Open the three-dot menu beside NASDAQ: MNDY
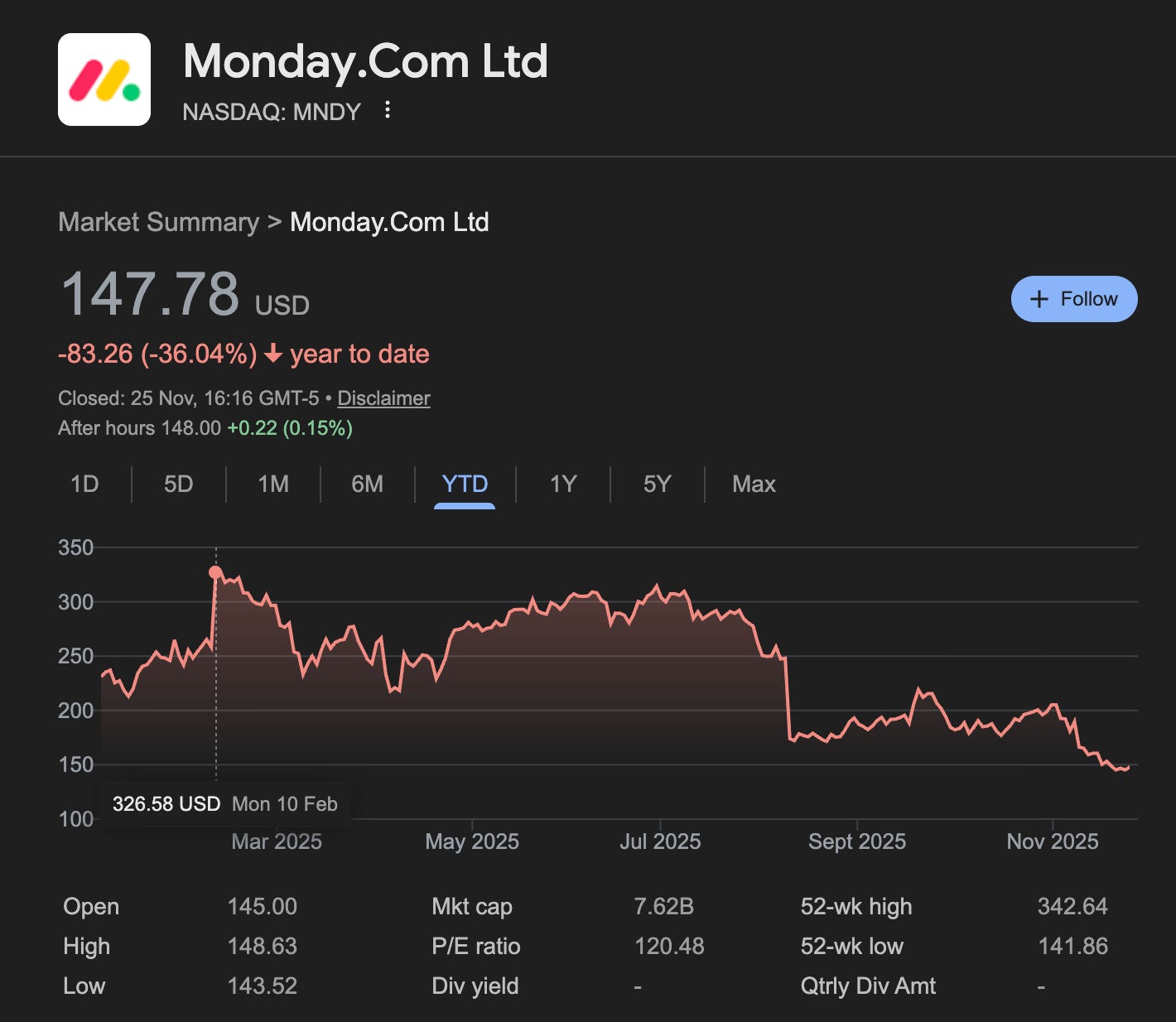 tap(388, 110)
